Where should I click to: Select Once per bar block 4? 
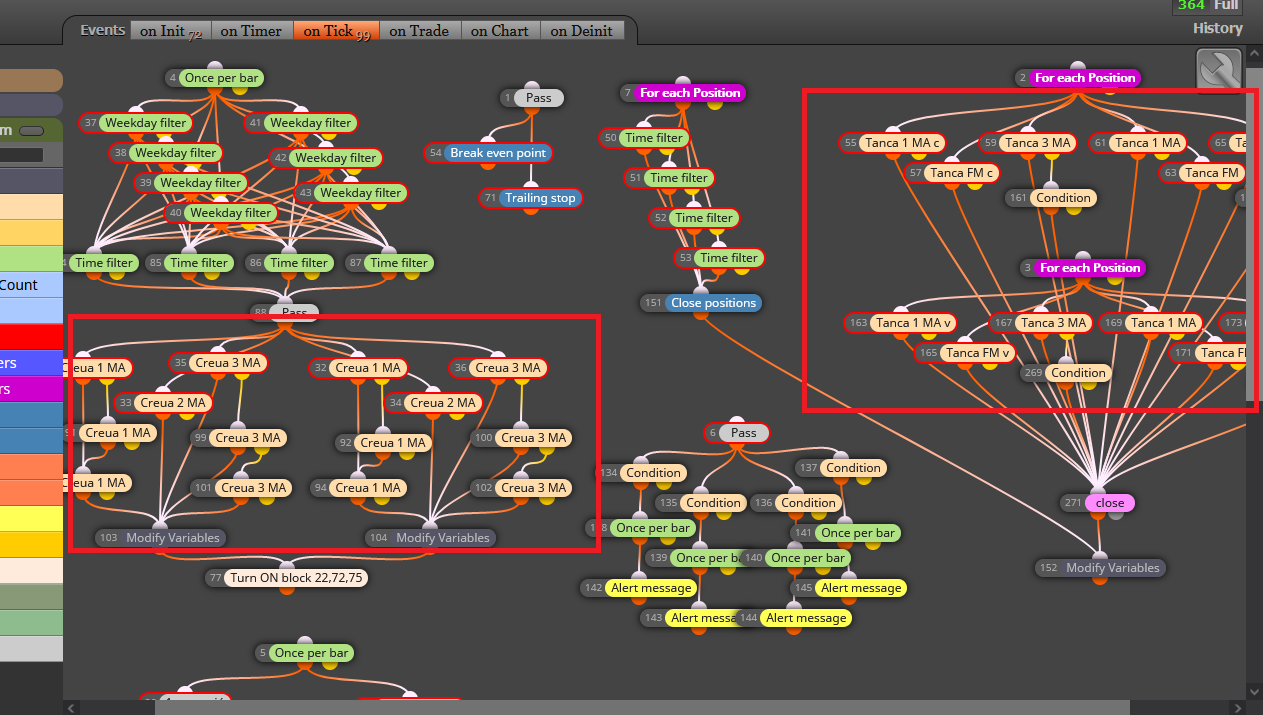click(x=215, y=78)
